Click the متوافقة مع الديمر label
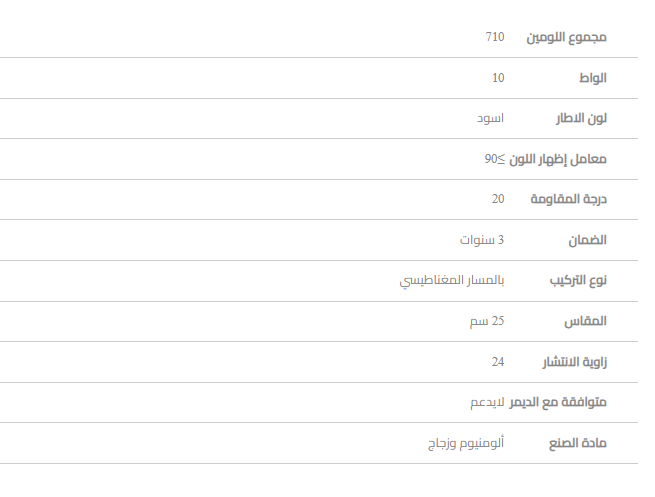 coord(558,403)
